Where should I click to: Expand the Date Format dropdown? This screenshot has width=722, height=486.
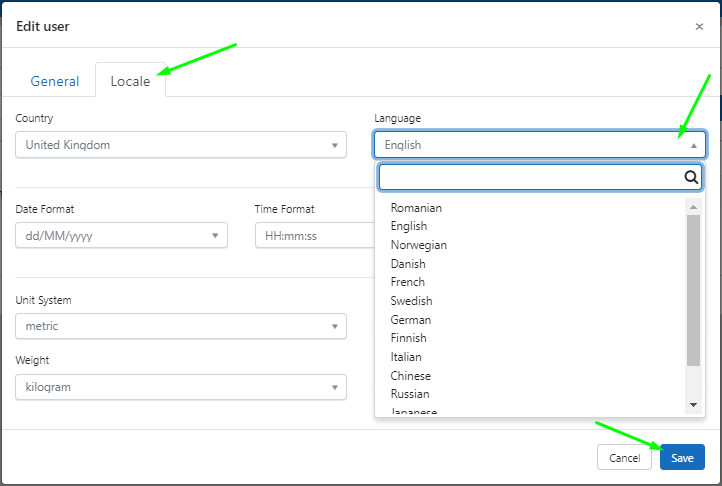coord(121,236)
